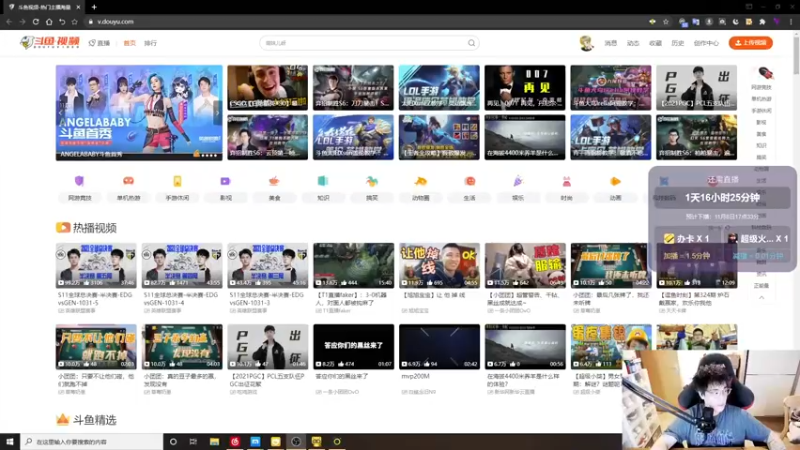
Task: Select the 娱乐 party category icon
Action: tap(518, 181)
